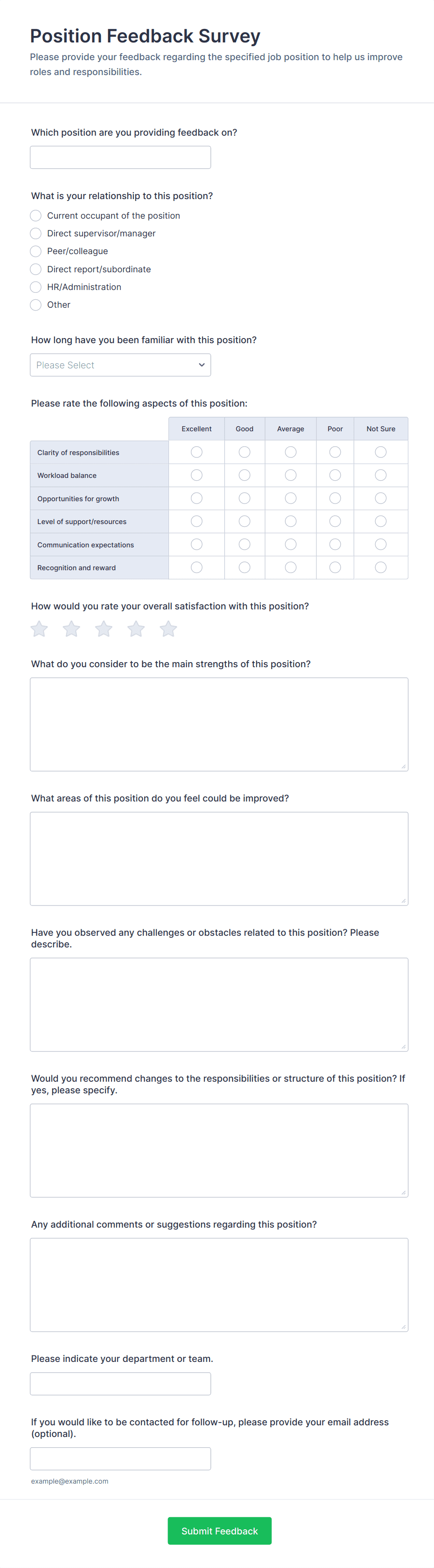This screenshot has width=434, height=1568.
Task: Select 'Current occupant of the position' option
Action: 36,215
